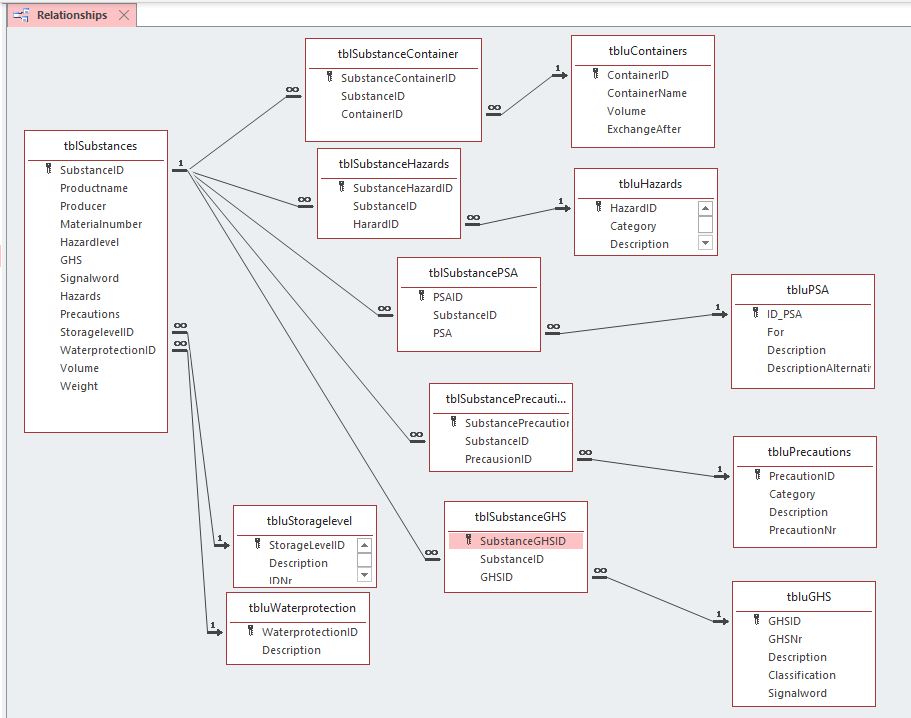Select GHSID field in tblSubstanceGHS
This screenshot has width=911, height=718.
tap(496, 577)
